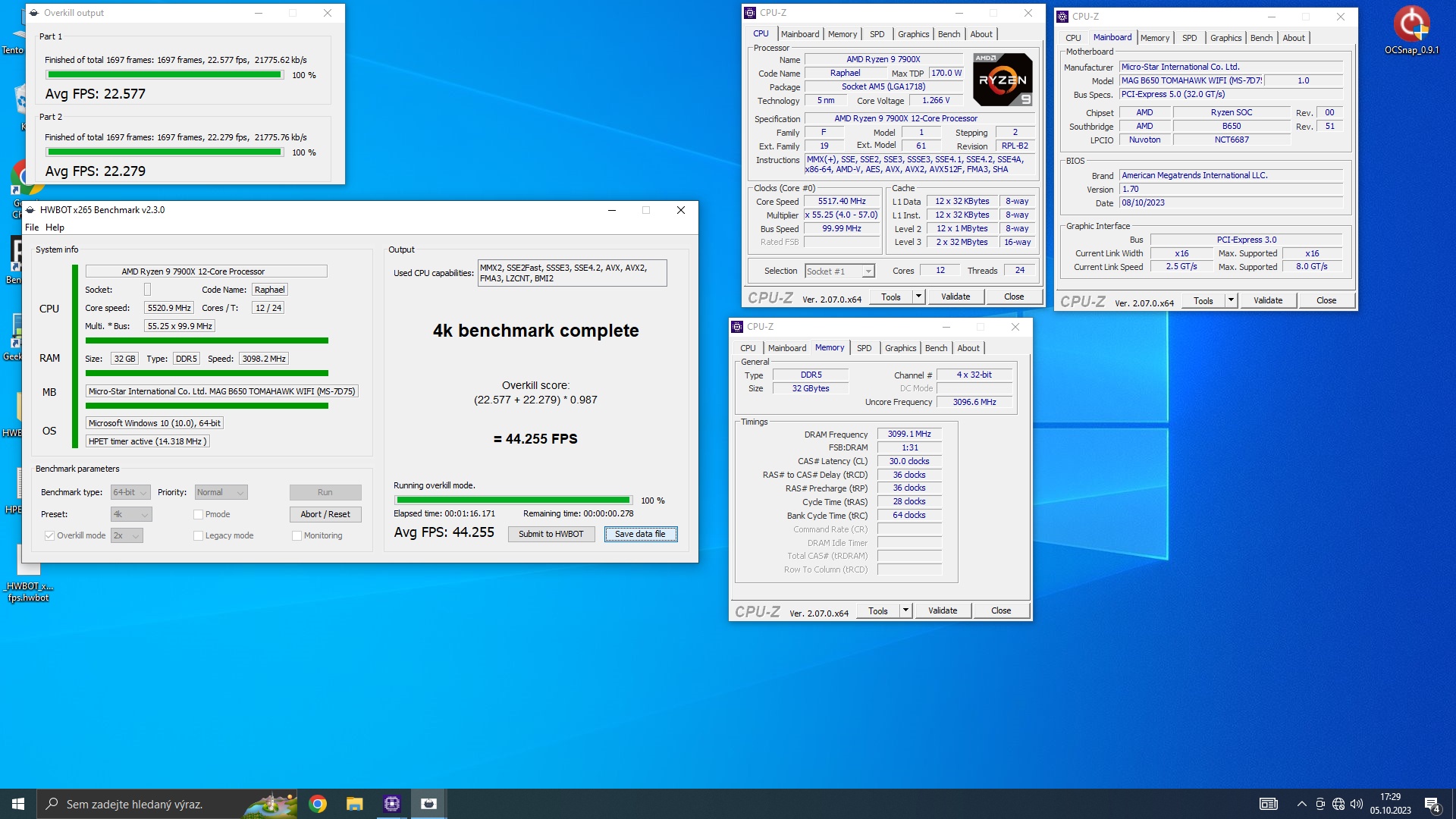Open the Preset 4k dropdown

(131, 514)
